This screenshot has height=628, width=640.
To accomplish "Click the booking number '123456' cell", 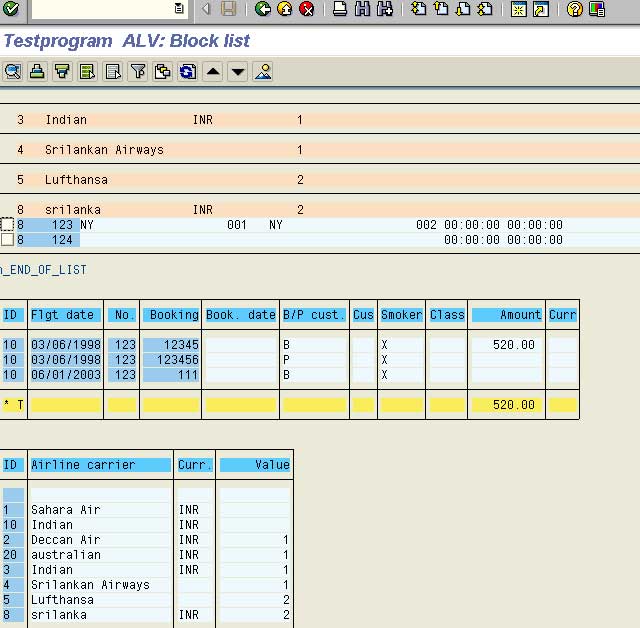I will (x=171, y=360).
